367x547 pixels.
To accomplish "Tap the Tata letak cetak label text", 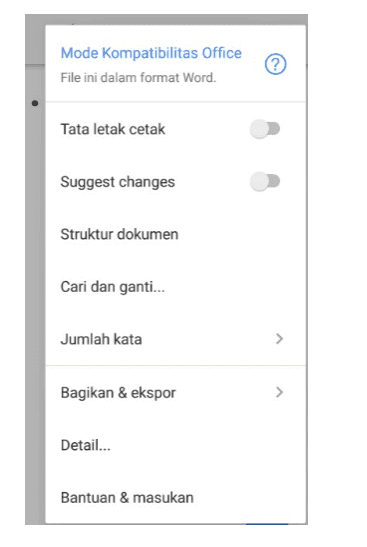I will point(113,129).
